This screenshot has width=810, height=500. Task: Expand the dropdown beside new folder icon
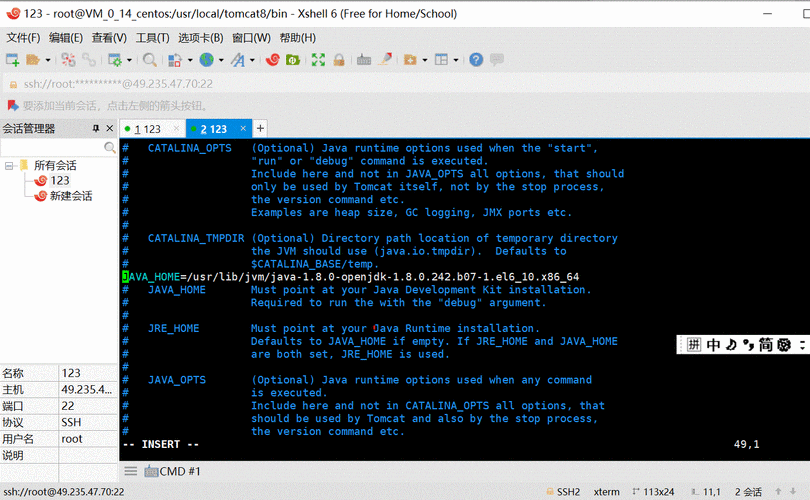pos(425,60)
